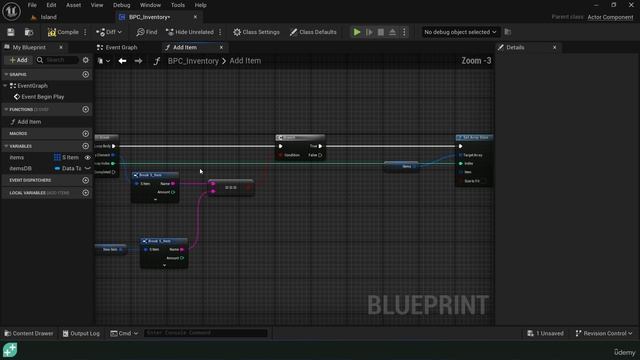Open Class Defaults

tap(313, 32)
